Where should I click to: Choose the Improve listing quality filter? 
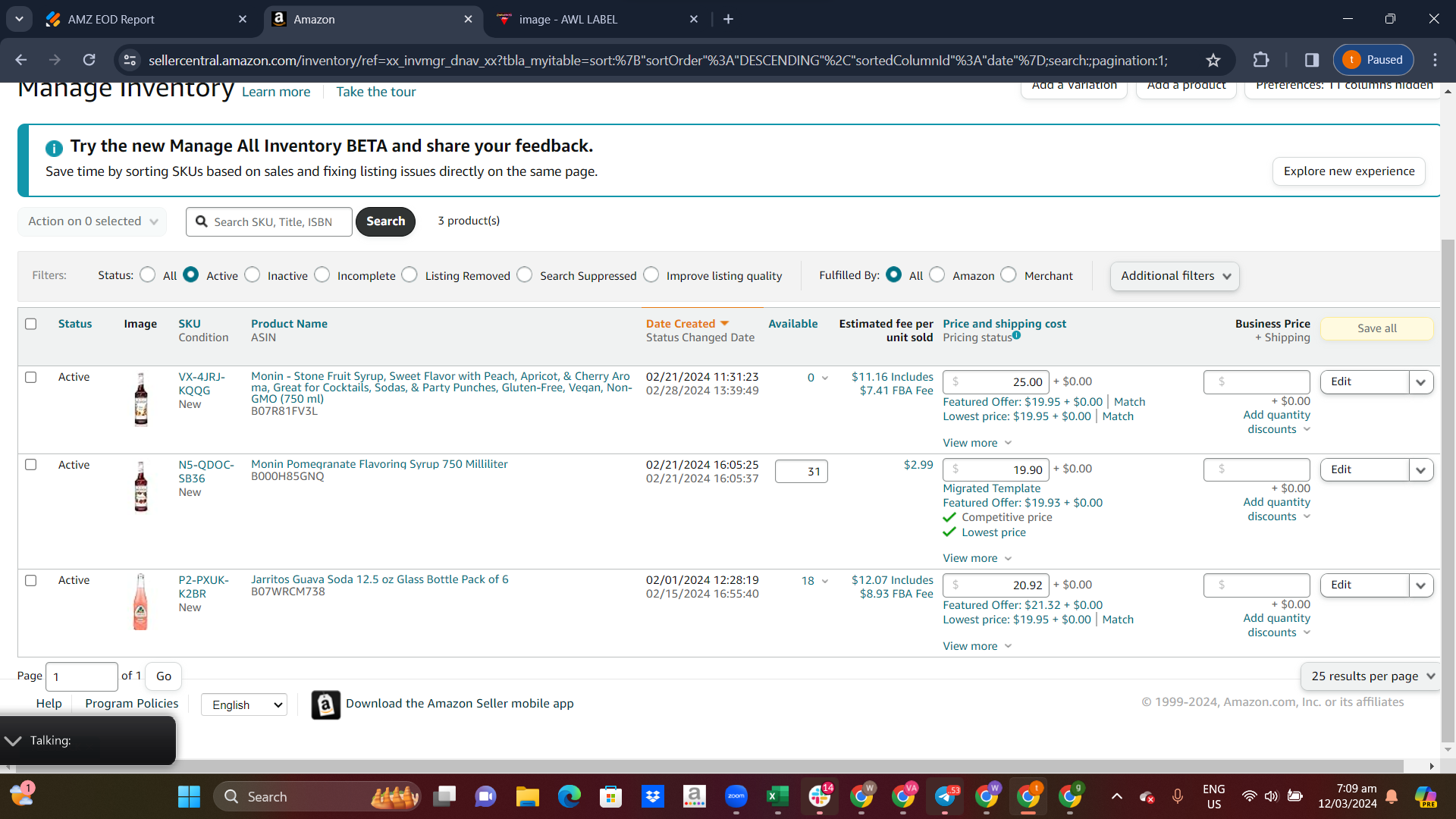(x=651, y=275)
